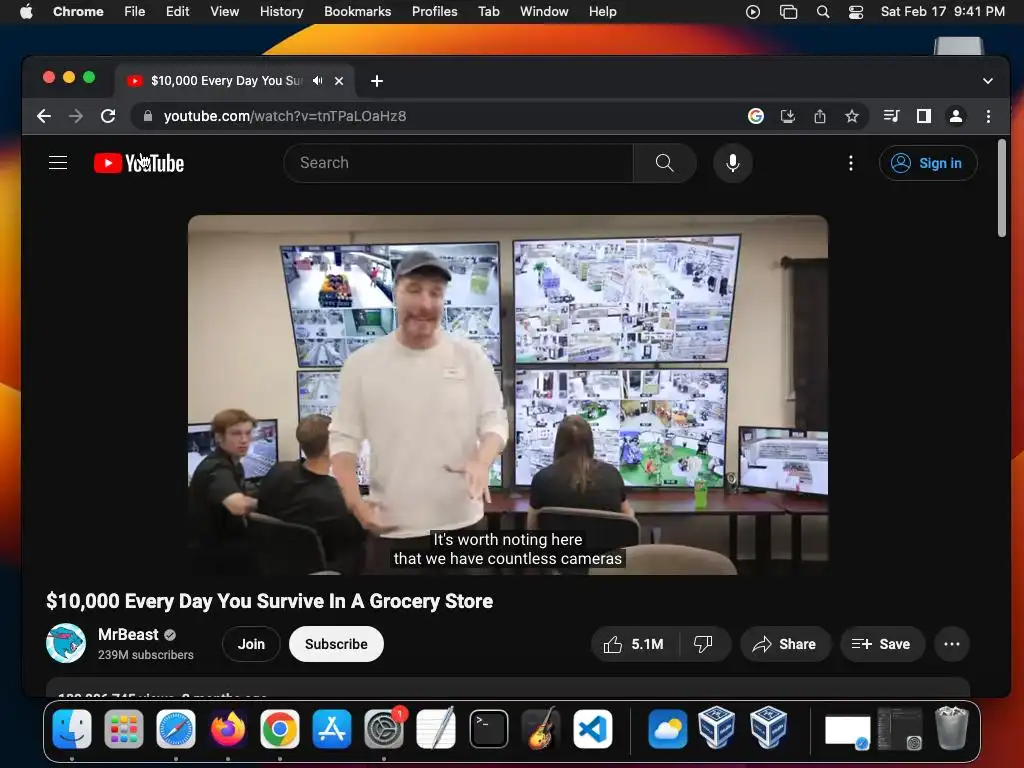The height and width of the screenshot is (768, 1024).
Task: Share the video
Action: tap(785, 644)
